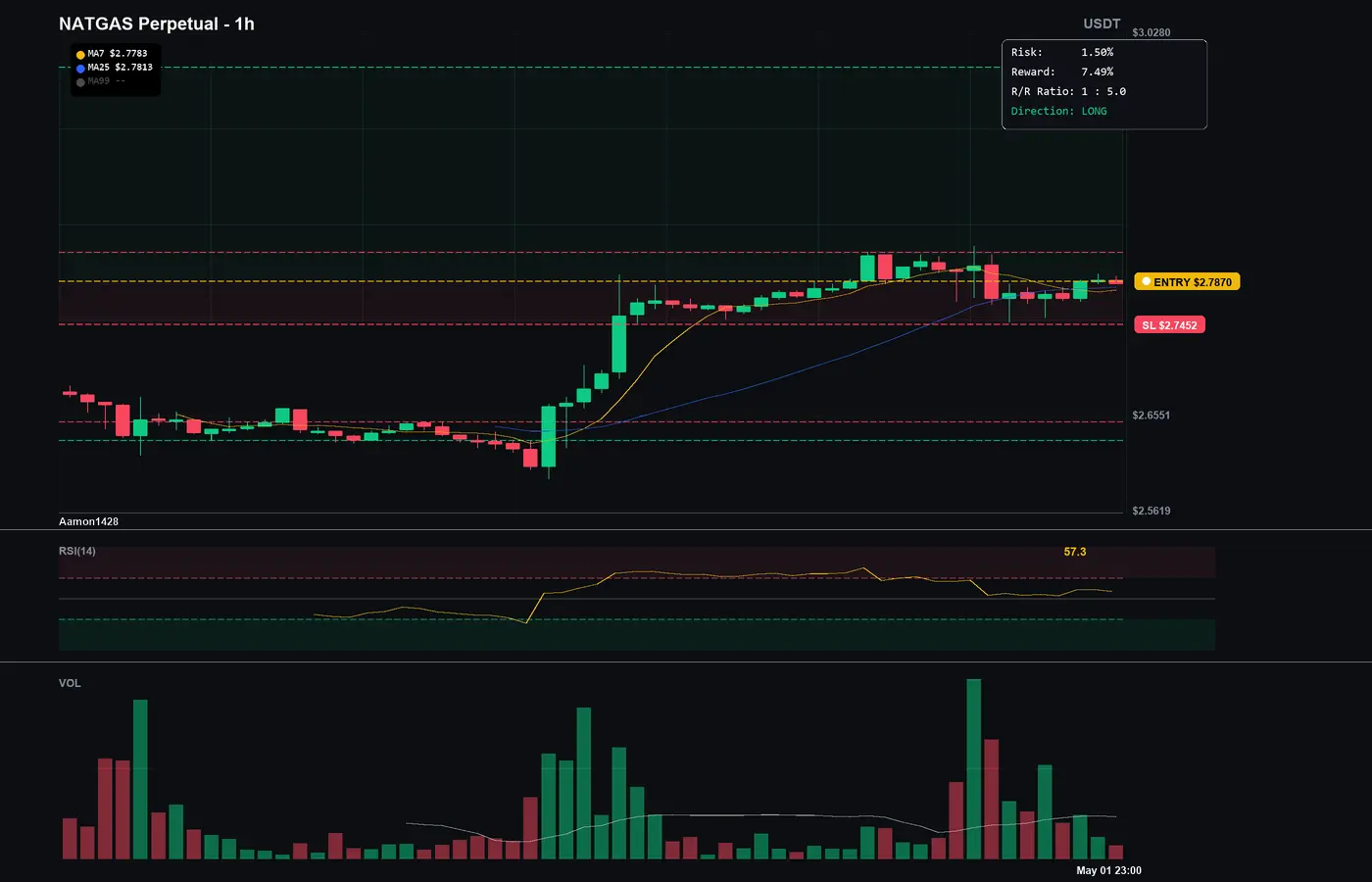
Task: Click the ENTRY $2.7870 price tag
Action: pyautogui.click(x=1187, y=282)
